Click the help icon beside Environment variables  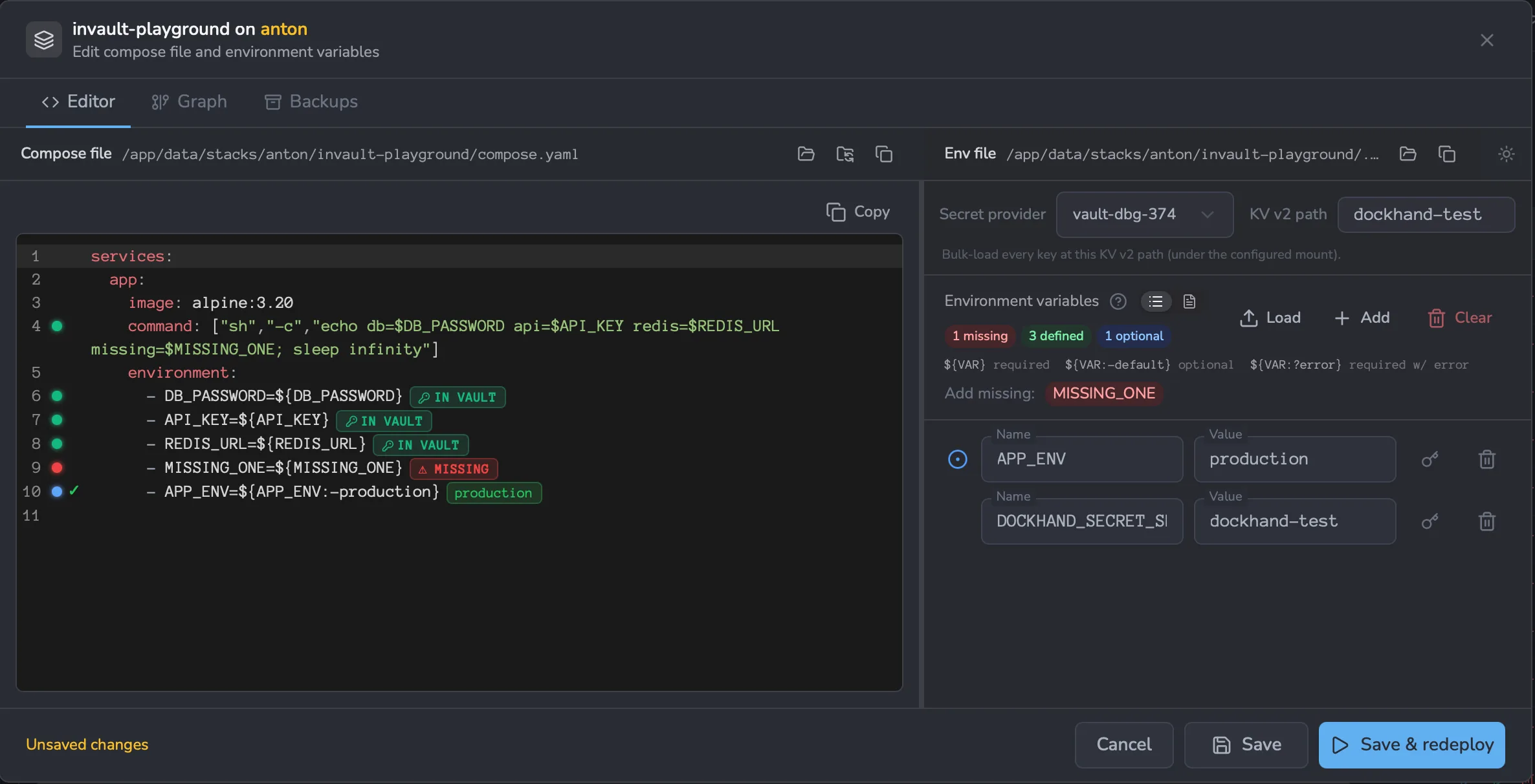pos(1118,301)
